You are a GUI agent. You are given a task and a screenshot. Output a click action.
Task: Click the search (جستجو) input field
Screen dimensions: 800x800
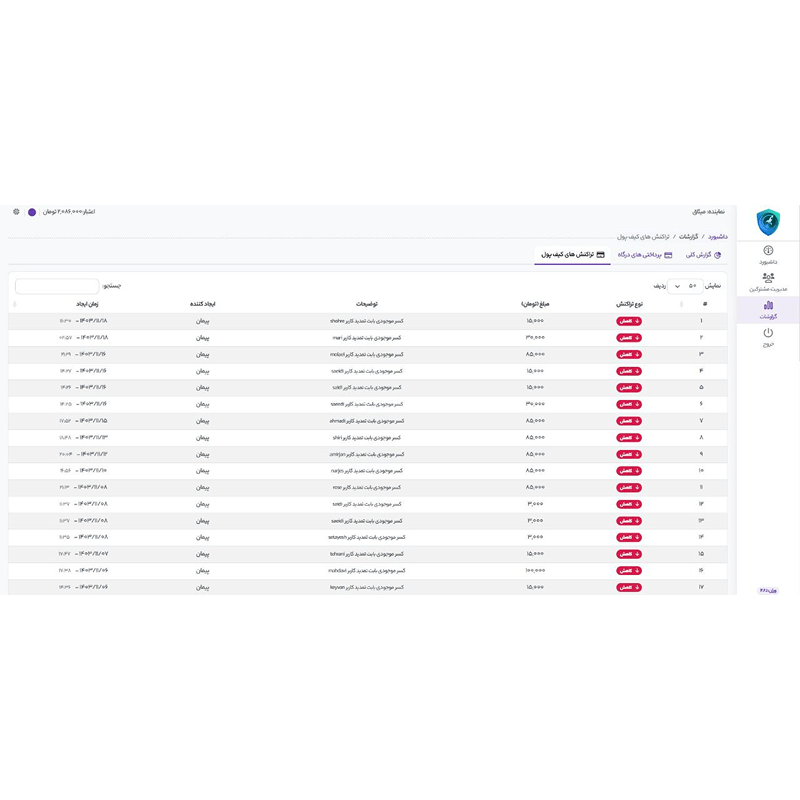[57, 286]
